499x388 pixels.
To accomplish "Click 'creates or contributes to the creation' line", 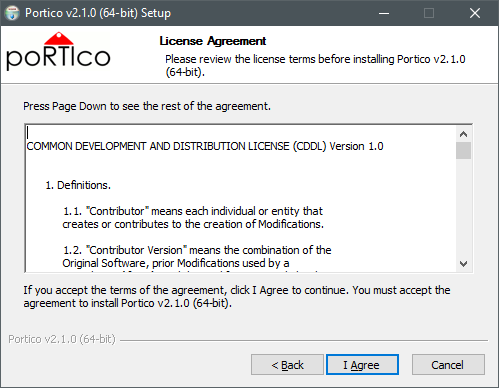I will [x=193, y=224].
